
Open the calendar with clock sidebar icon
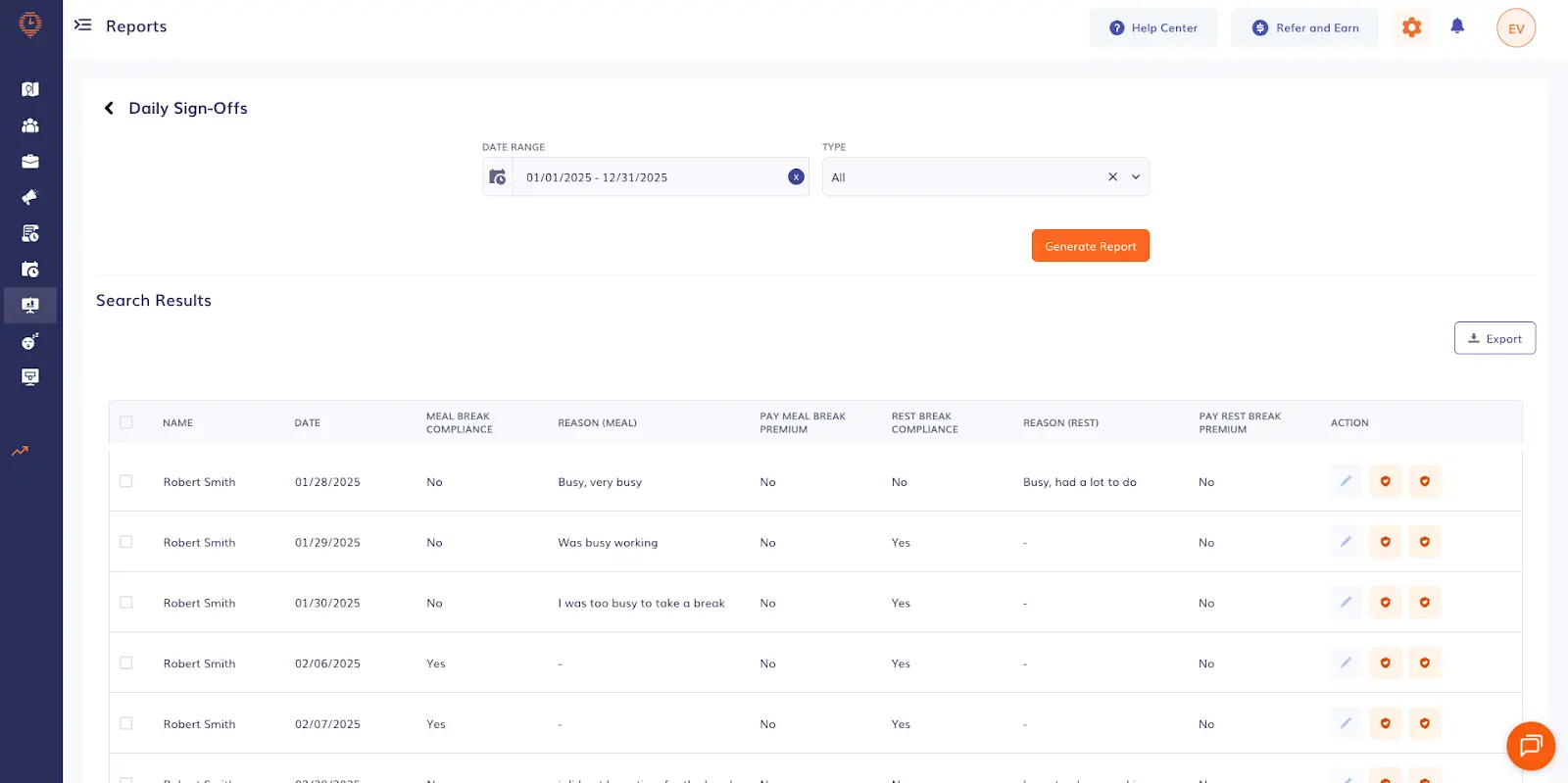pyautogui.click(x=30, y=269)
